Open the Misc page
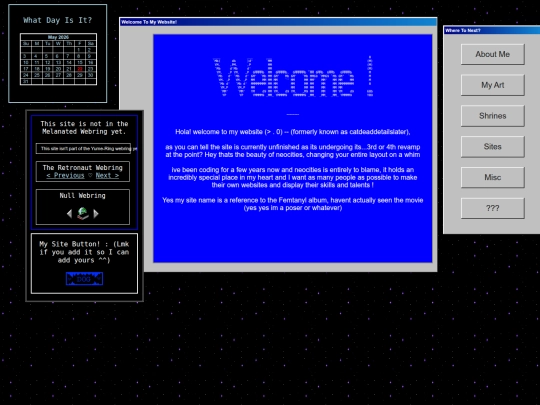Viewport: 540px width, 405px height. point(492,177)
